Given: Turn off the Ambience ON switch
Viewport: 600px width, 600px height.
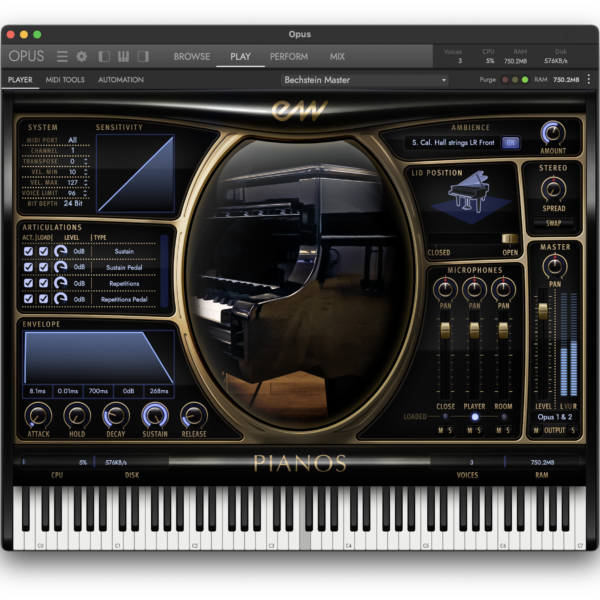Looking at the screenshot, I should [510, 143].
